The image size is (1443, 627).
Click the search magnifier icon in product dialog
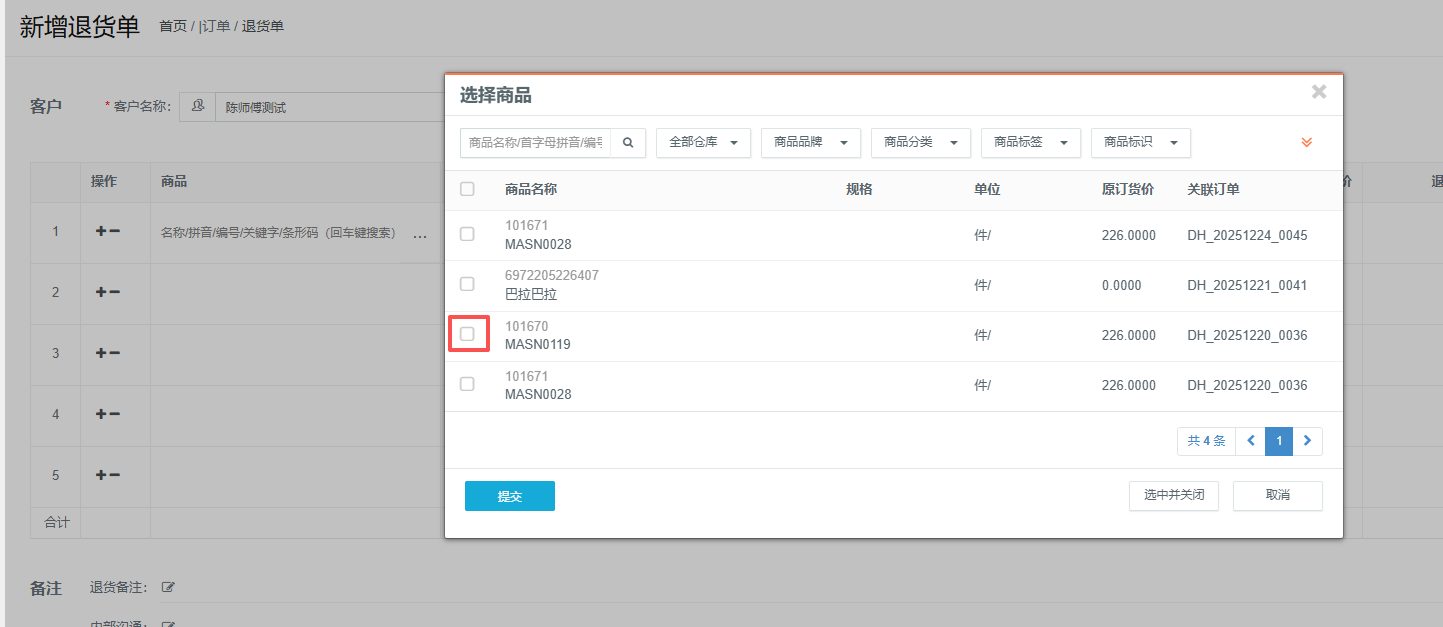[x=628, y=143]
